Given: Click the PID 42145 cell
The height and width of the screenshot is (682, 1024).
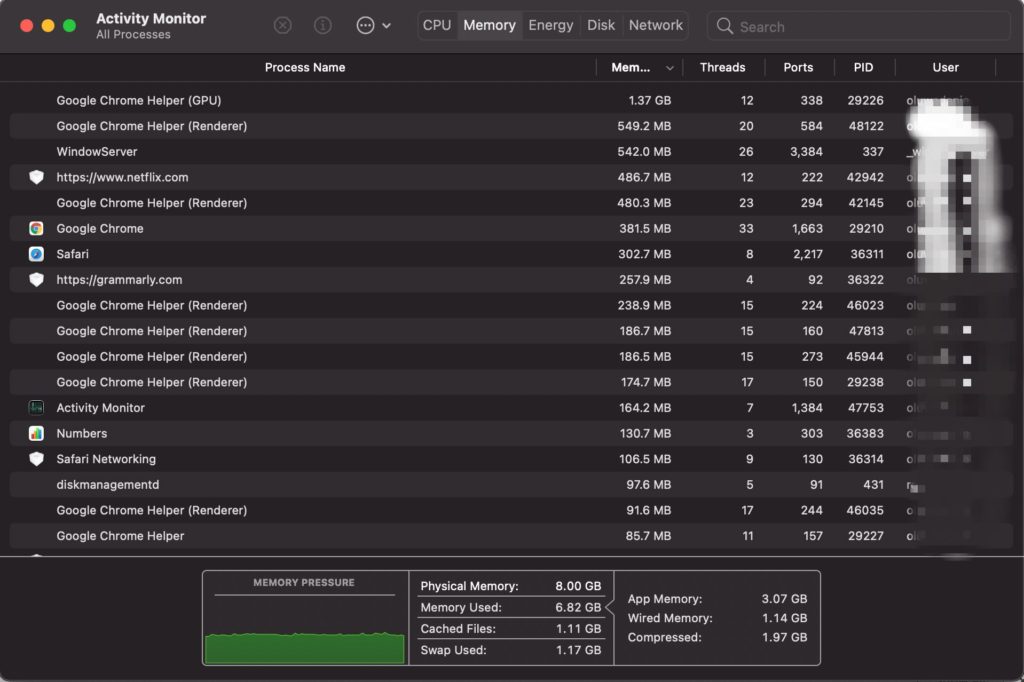Looking at the screenshot, I should click(x=865, y=203).
